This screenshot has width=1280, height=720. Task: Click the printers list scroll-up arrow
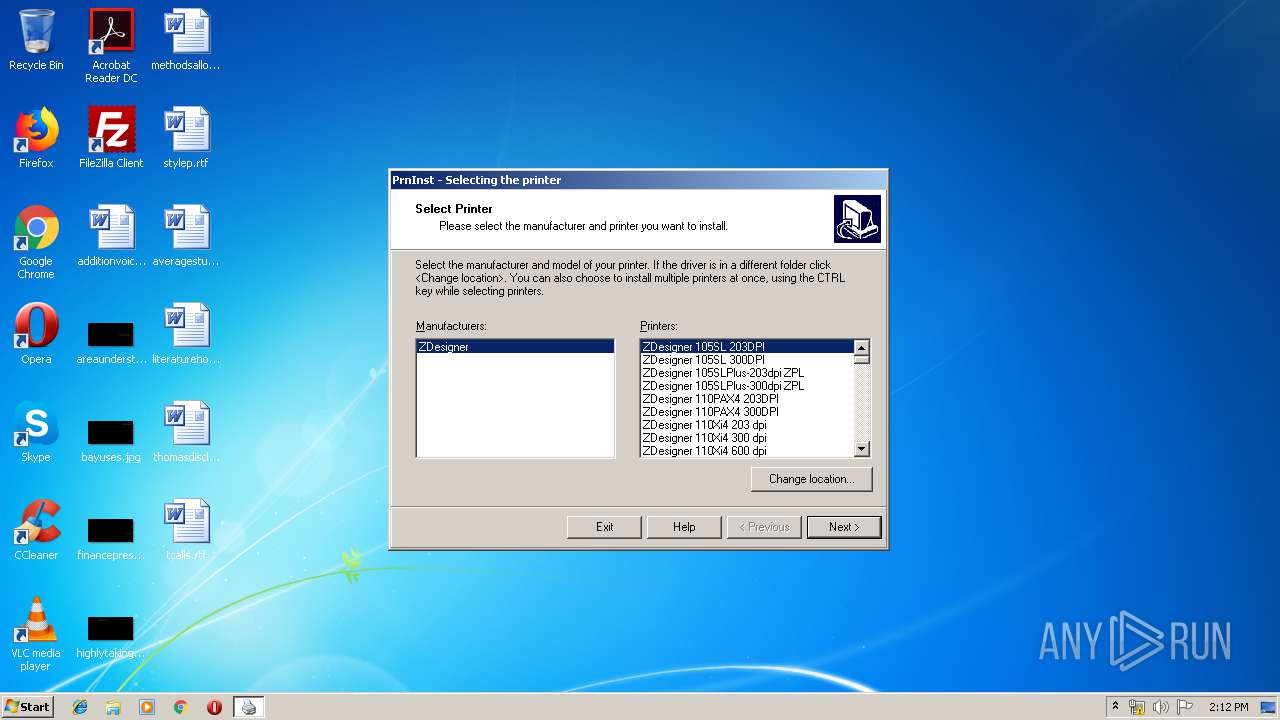tap(861, 348)
